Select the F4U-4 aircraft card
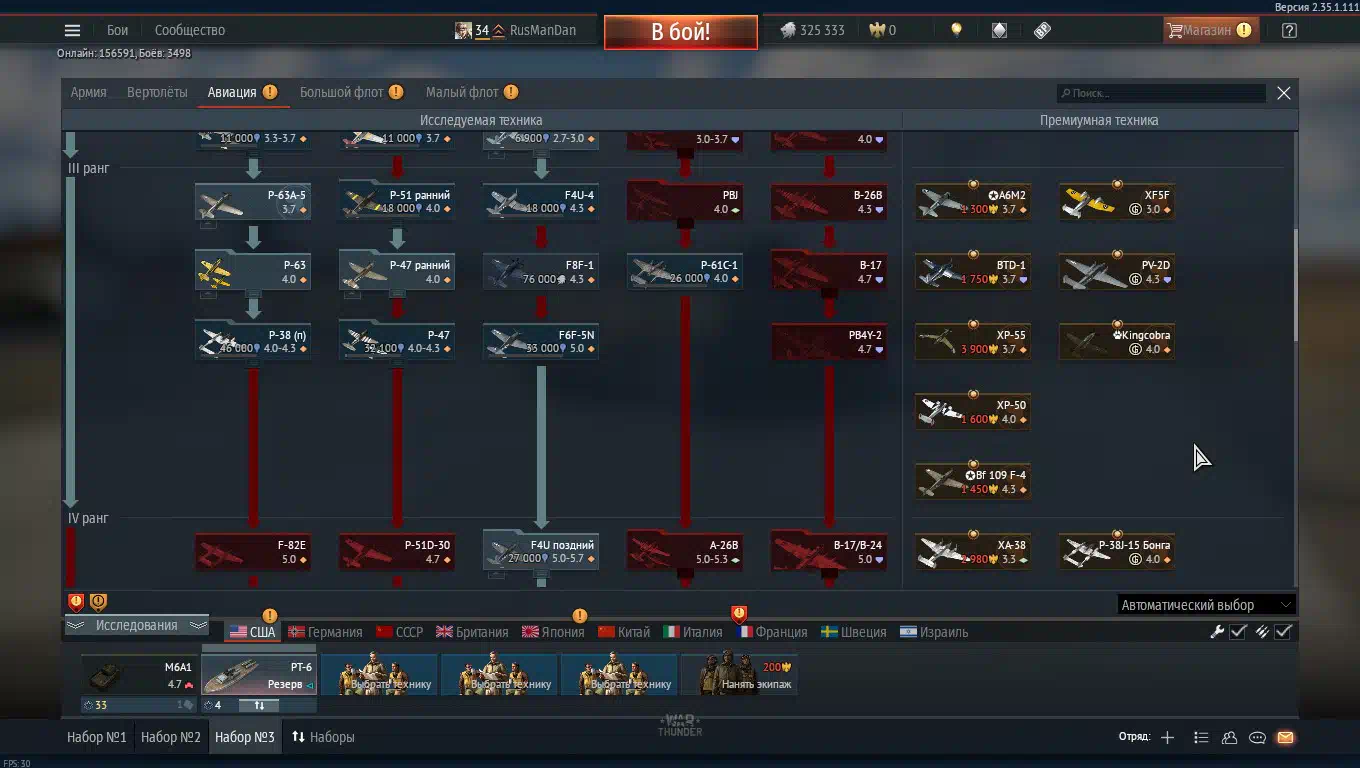Screen dimensions: 1360x768 pos(541,202)
